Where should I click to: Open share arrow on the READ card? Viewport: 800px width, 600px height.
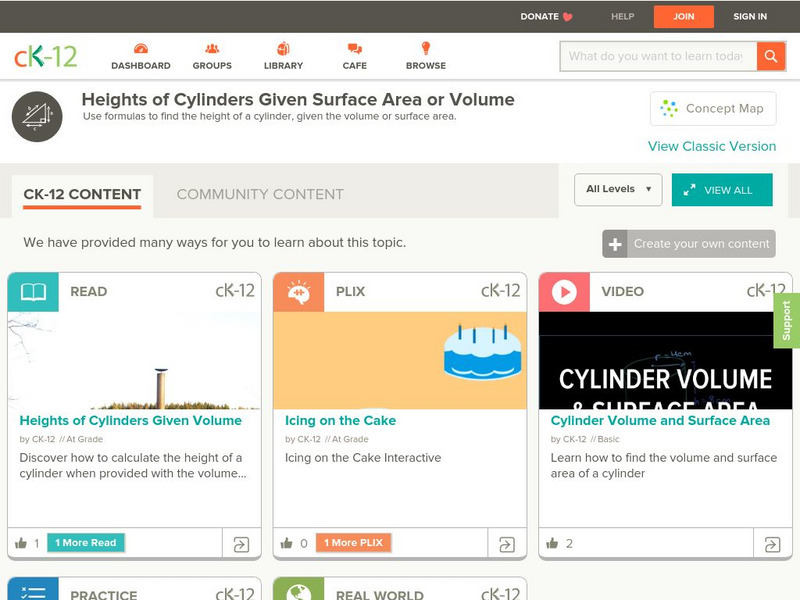click(241, 544)
